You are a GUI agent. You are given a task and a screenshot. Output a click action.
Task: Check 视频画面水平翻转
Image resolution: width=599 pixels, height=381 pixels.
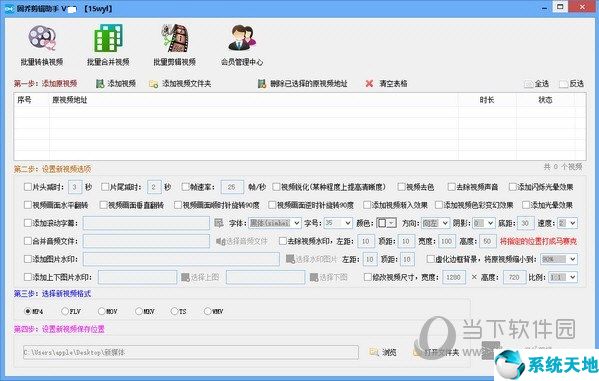(28, 205)
